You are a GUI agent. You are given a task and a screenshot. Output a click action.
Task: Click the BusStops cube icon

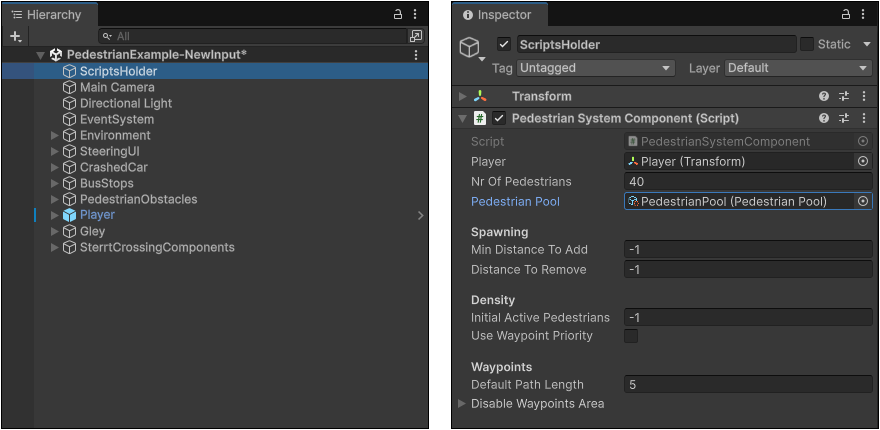[69, 184]
